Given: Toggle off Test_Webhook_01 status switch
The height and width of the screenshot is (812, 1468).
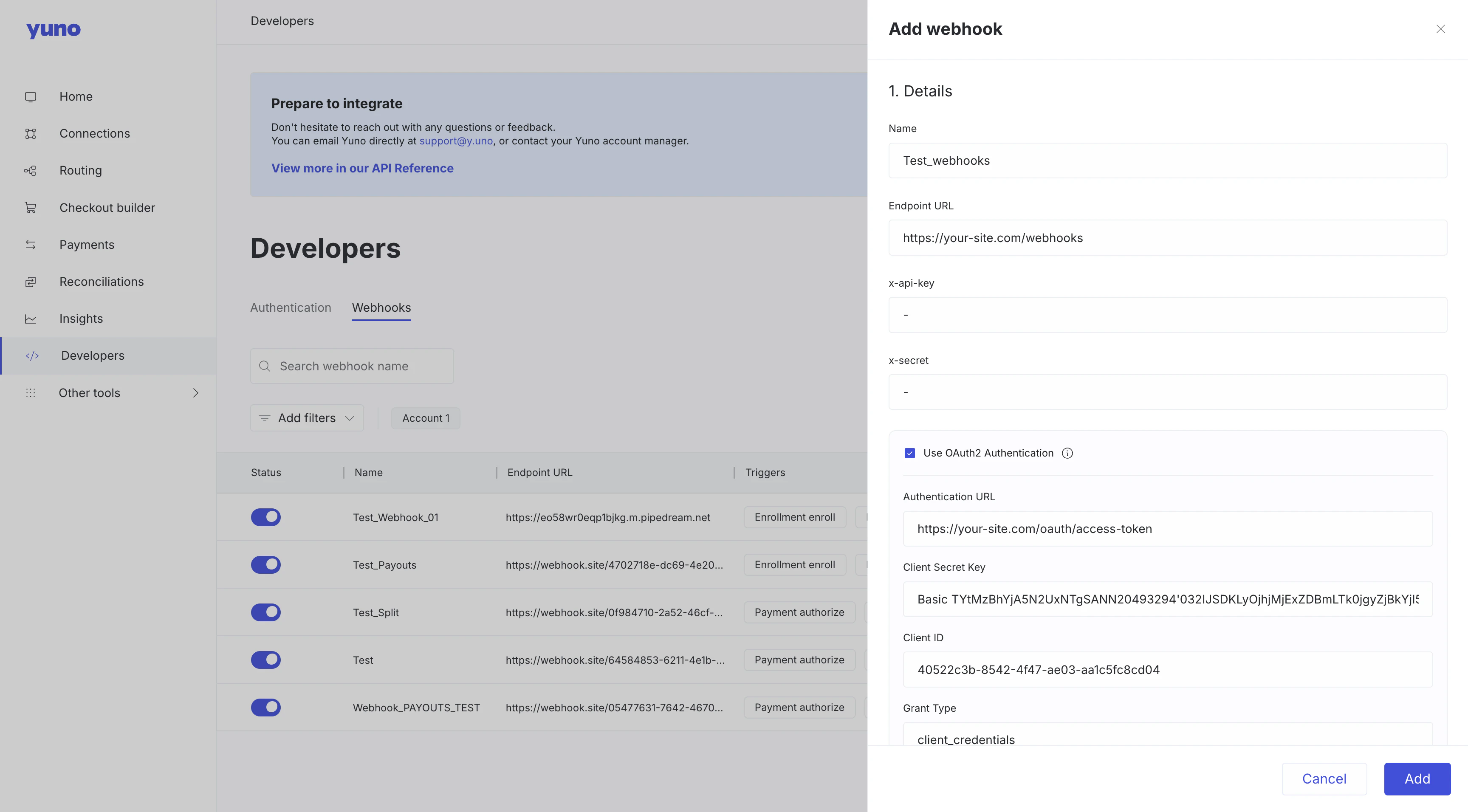Looking at the screenshot, I should [x=265, y=517].
